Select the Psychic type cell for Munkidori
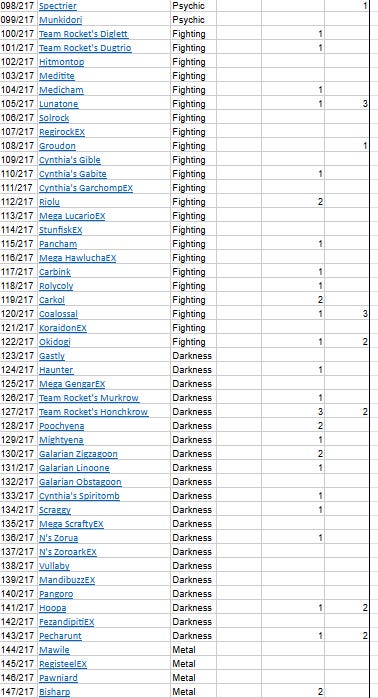The height and width of the screenshot is (698, 378). point(193,20)
